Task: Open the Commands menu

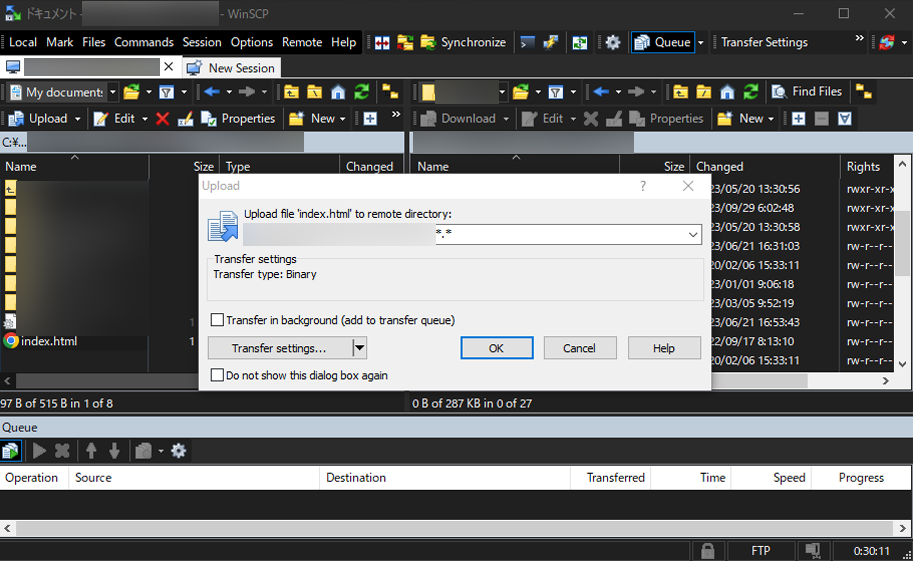Action: (x=144, y=43)
